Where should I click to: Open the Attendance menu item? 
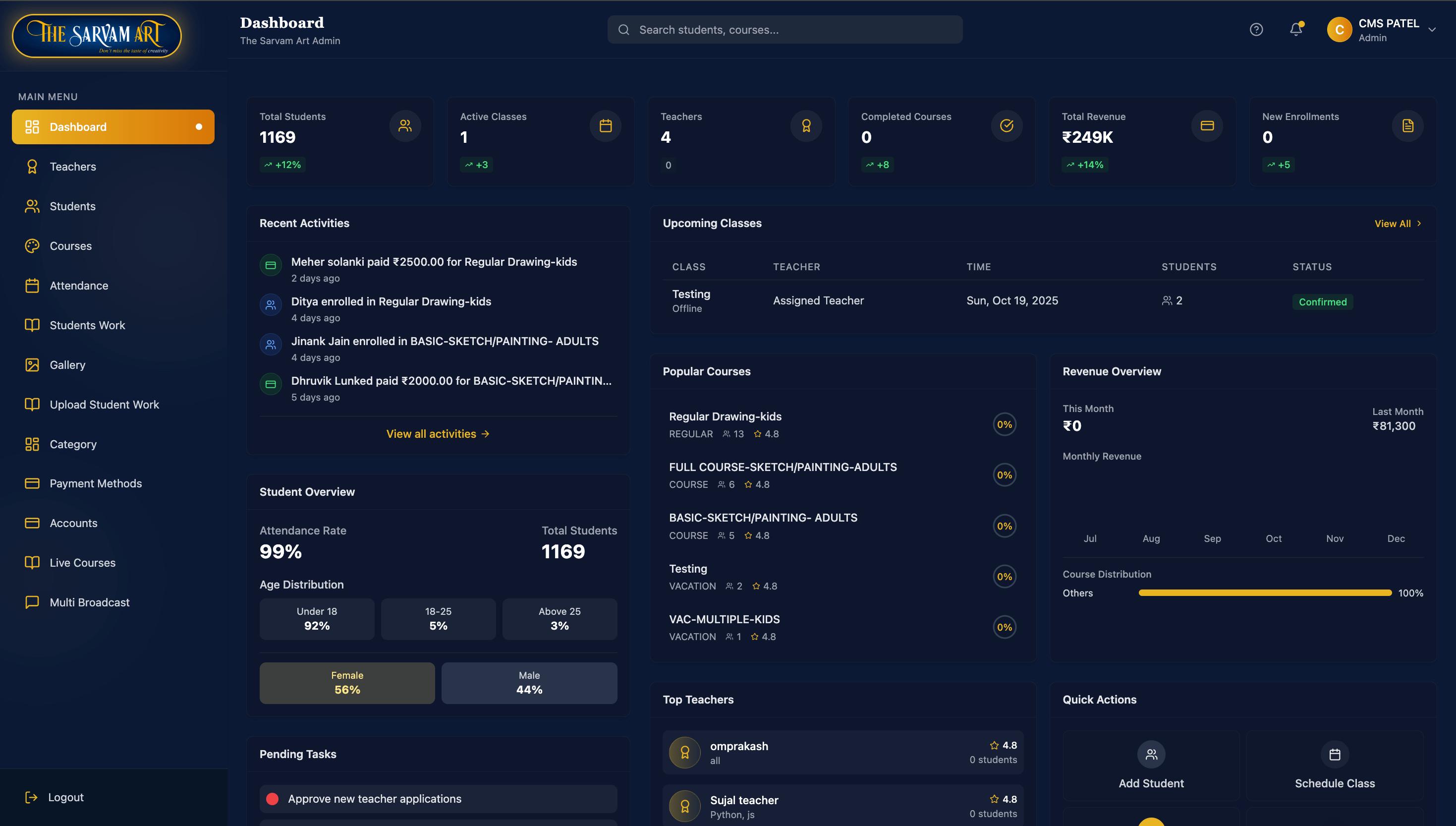click(79, 286)
